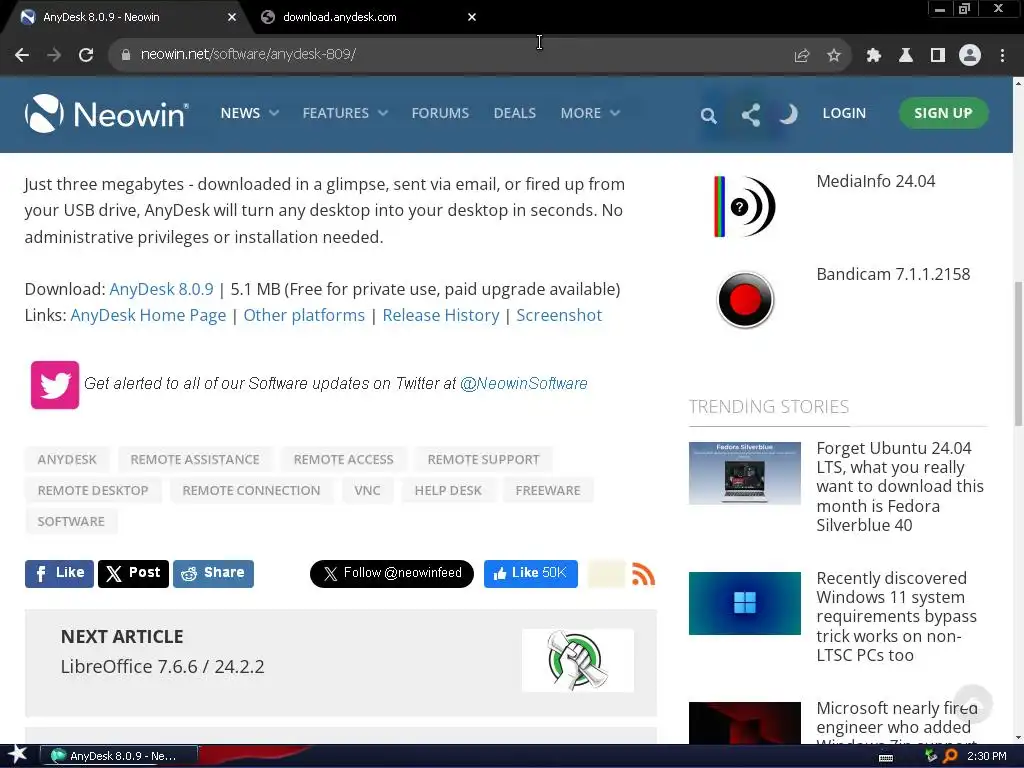Select the AnyDesk 8.0.9 - Neowin tab
Screen dimensions: 1024x768
(x=127, y=17)
